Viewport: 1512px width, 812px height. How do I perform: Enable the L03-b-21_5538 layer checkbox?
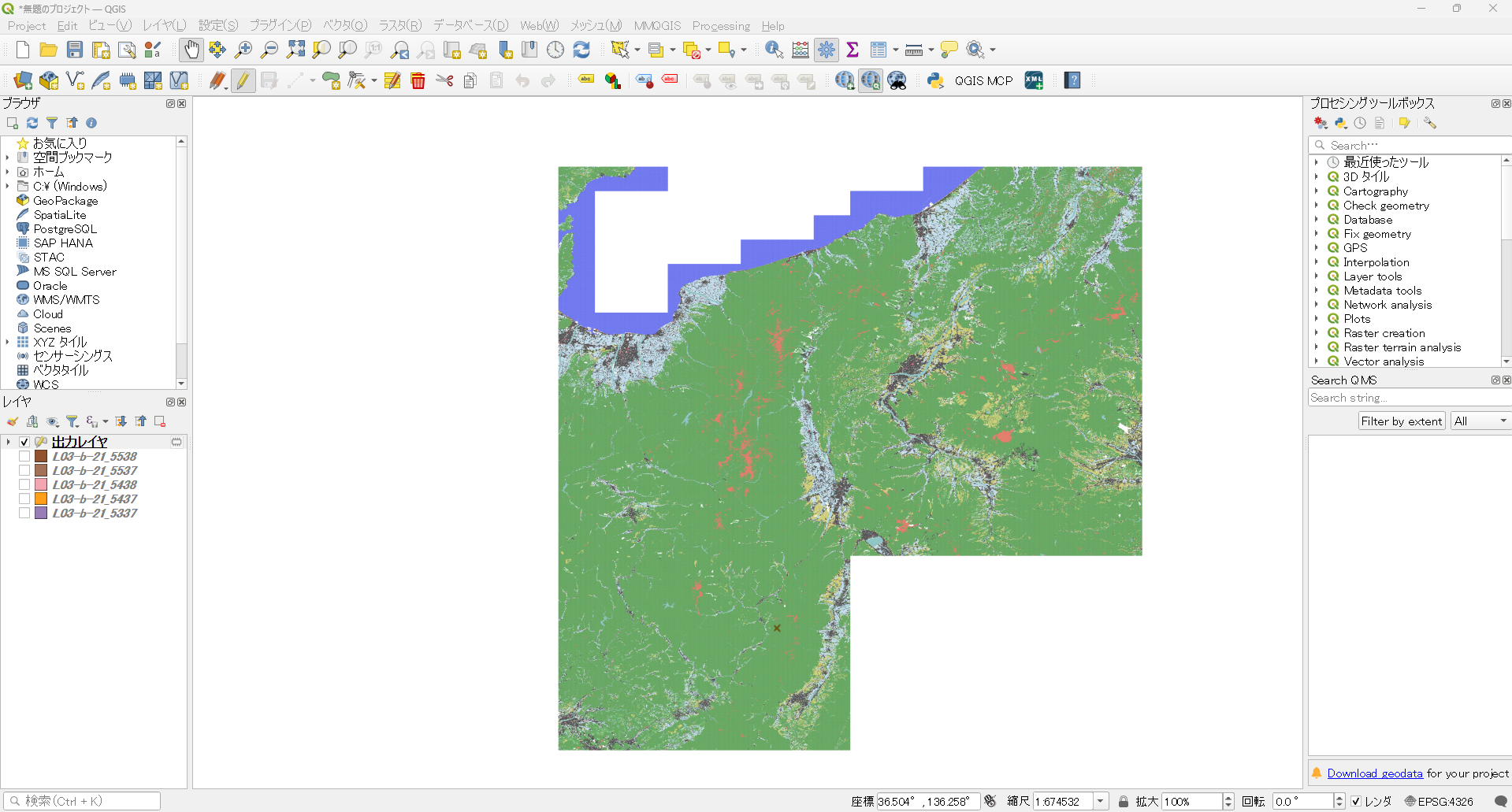pos(24,457)
